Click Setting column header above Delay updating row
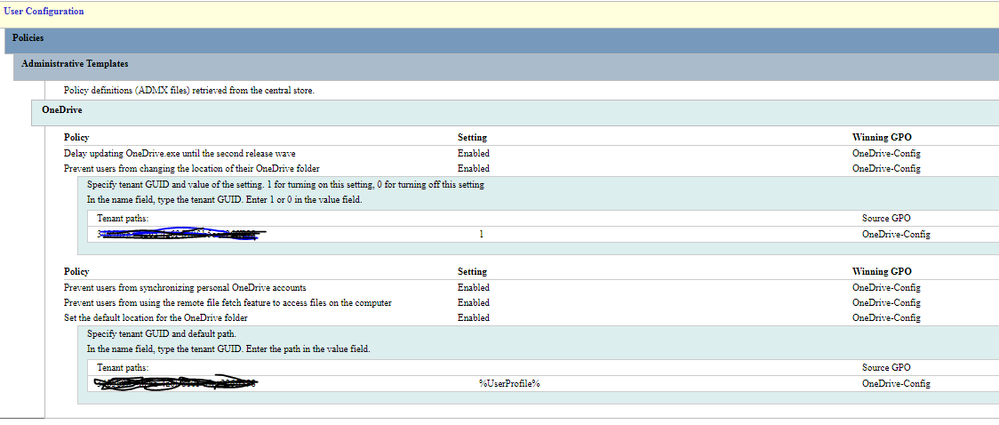 click(x=472, y=137)
